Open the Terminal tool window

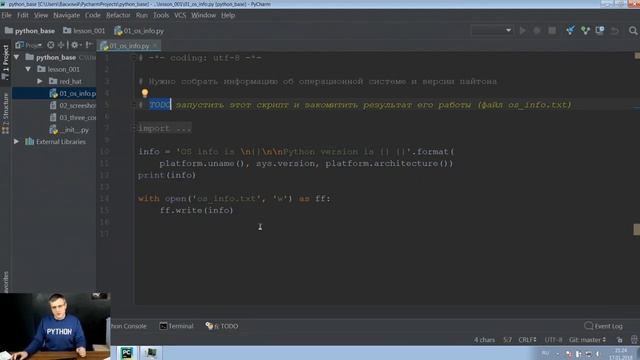tap(176, 326)
